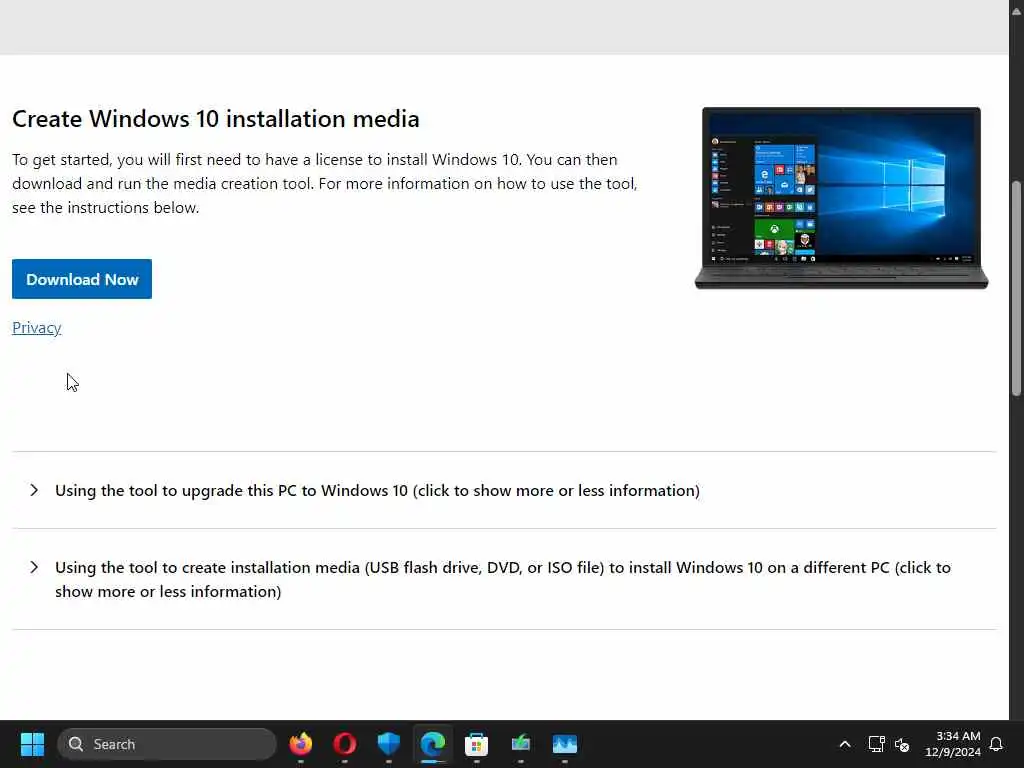Click 'Create Windows 10 installation media' heading

[x=216, y=119]
